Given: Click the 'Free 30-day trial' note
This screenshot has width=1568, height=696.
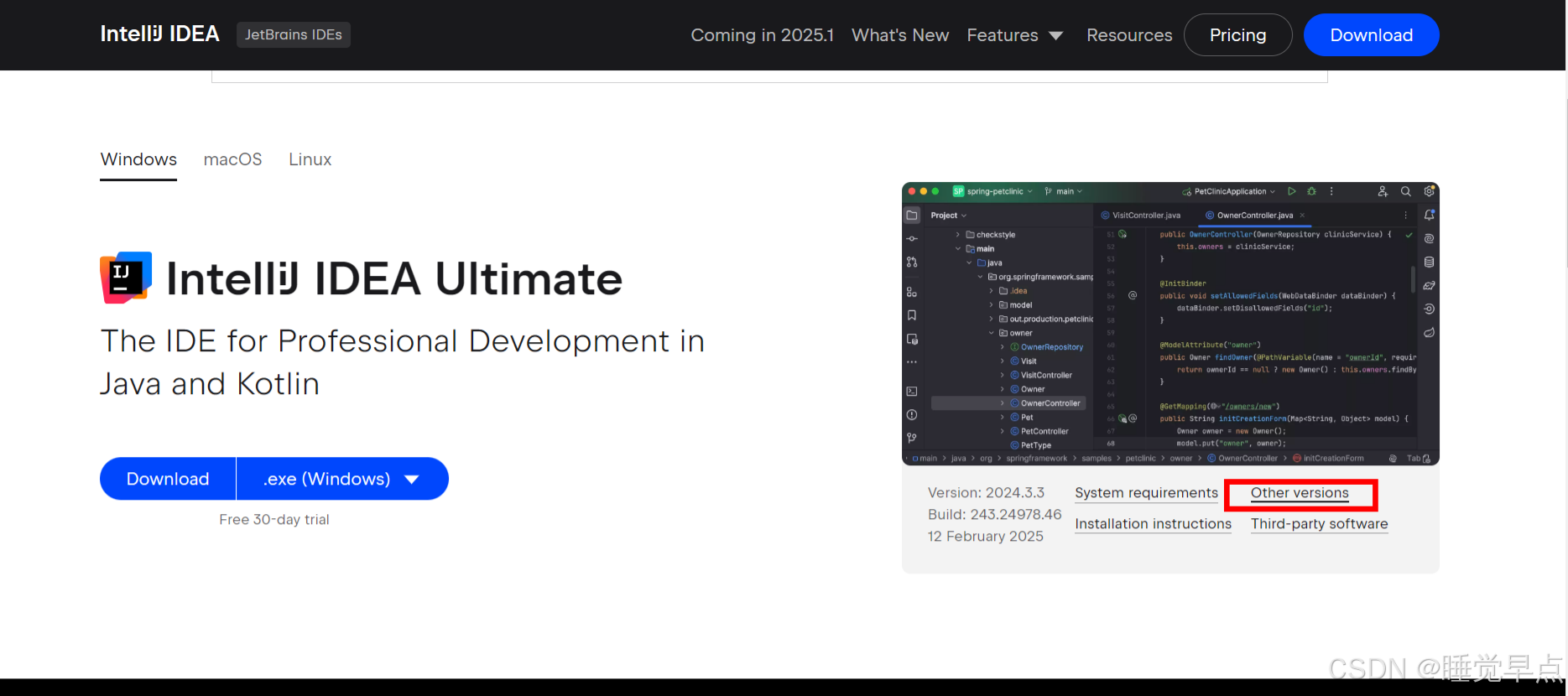Looking at the screenshot, I should tap(274, 520).
